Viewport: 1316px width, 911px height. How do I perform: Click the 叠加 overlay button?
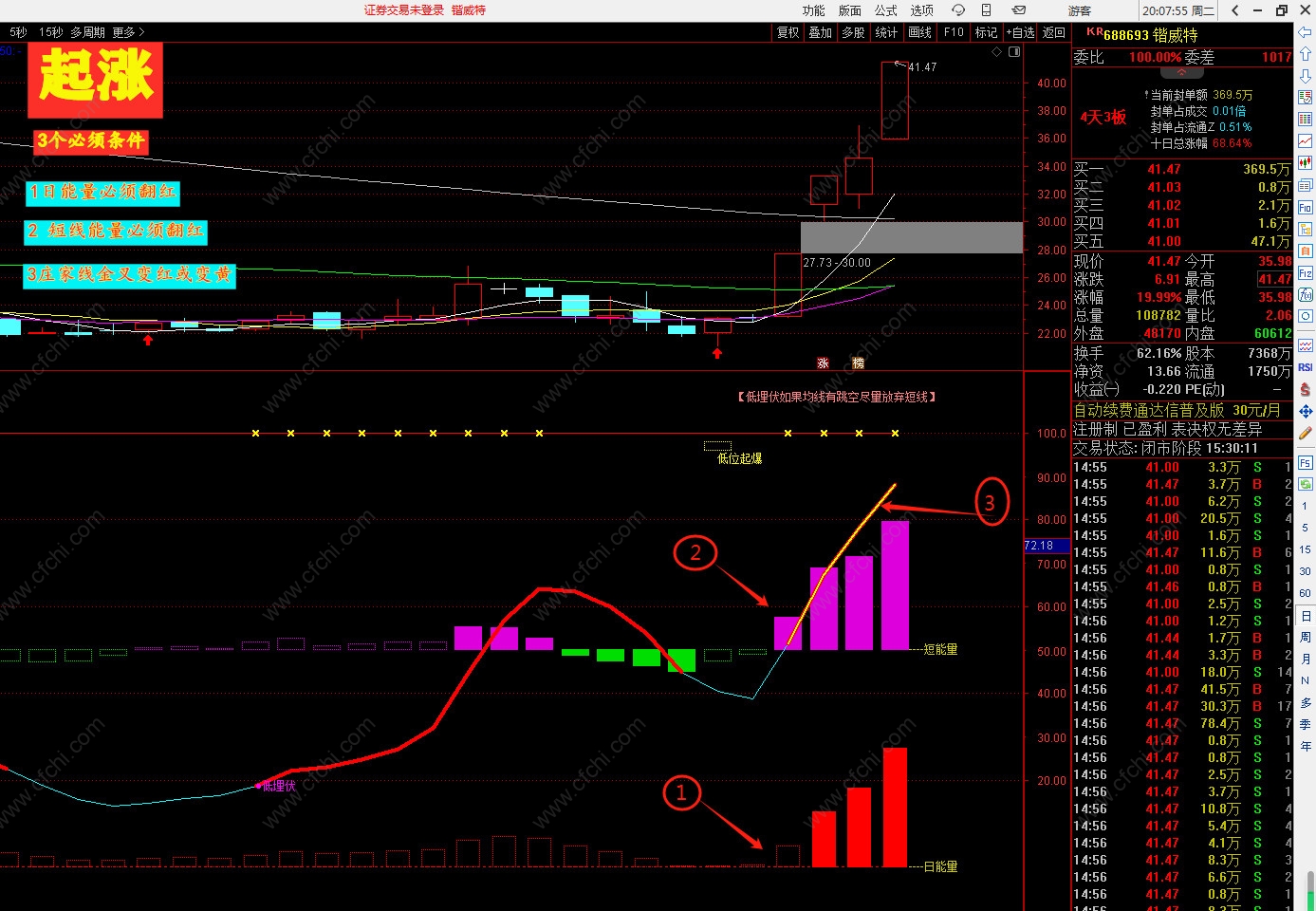tap(820, 32)
